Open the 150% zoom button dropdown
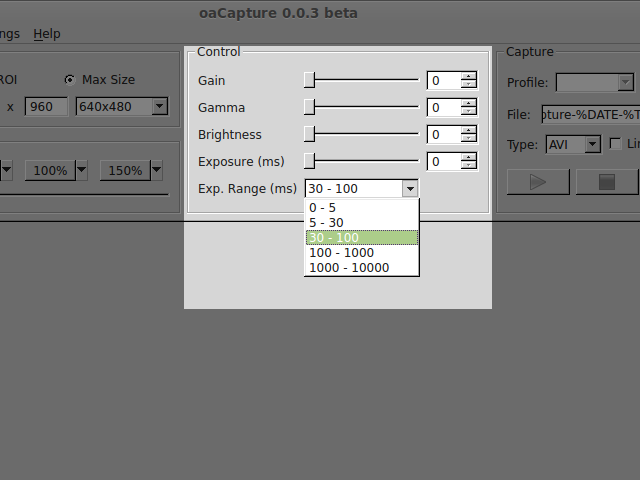 (x=156, y=170)
